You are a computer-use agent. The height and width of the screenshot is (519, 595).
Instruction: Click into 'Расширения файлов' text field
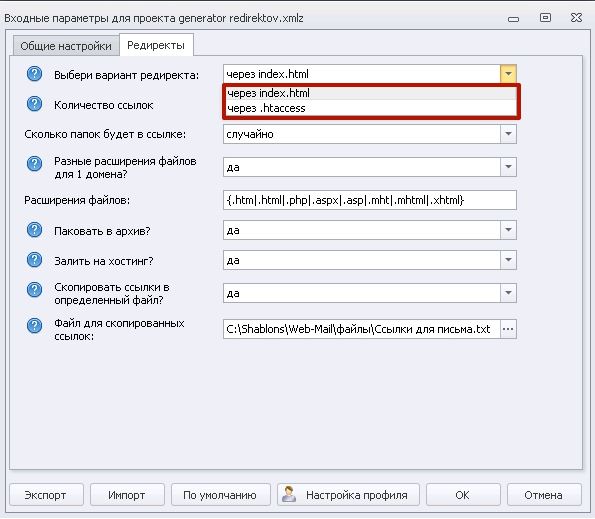coord(370,200)
